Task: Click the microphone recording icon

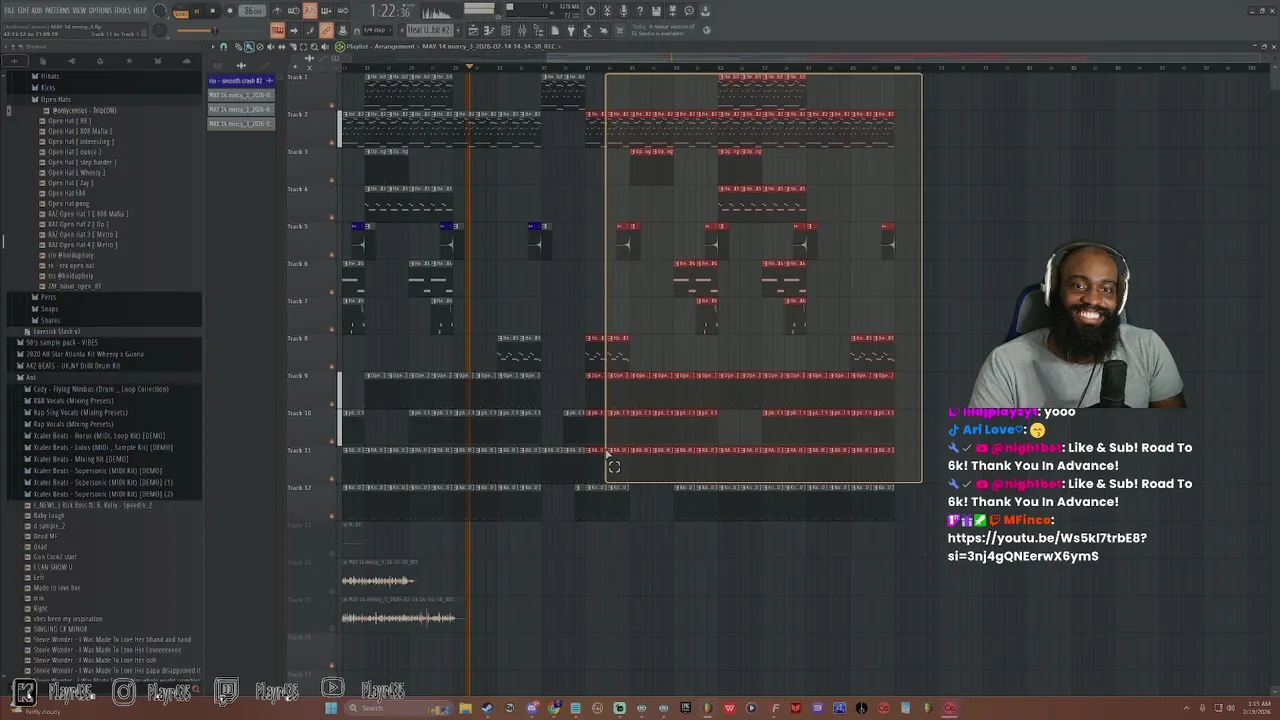Action: pos(623,11)
